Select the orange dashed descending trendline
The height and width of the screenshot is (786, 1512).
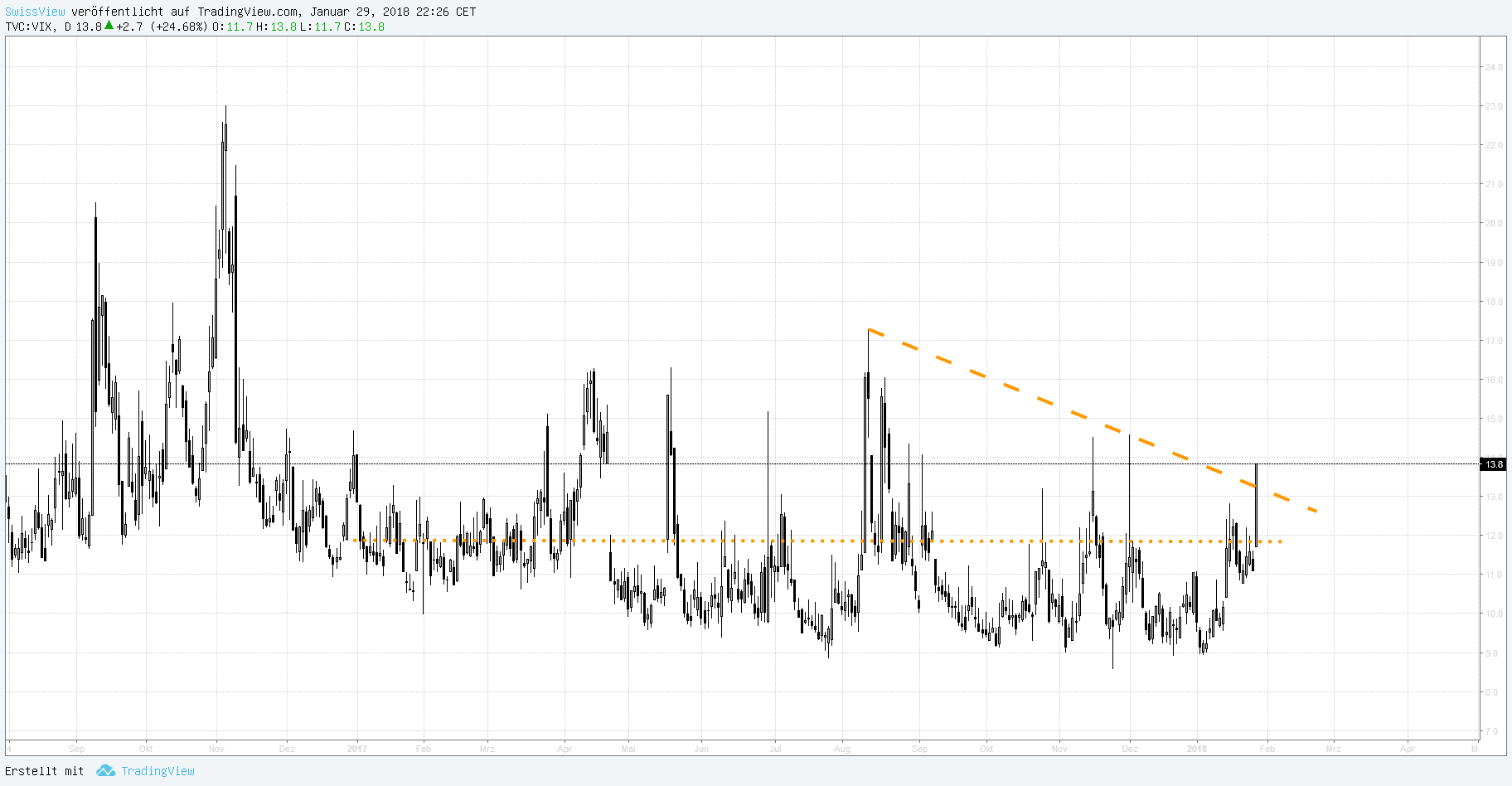click(x=1093, y=421)
